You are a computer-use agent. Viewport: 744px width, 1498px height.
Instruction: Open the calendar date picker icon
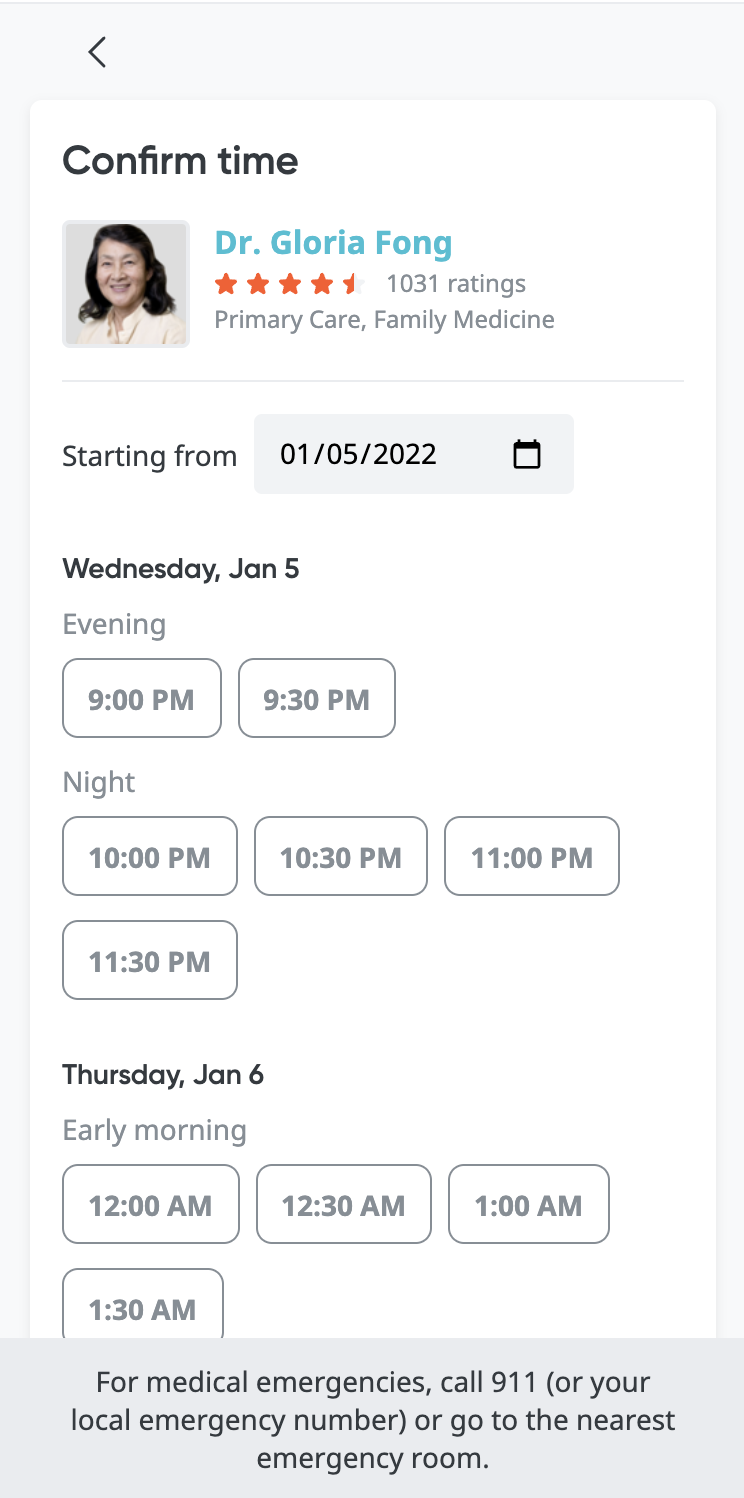(526, 455)
